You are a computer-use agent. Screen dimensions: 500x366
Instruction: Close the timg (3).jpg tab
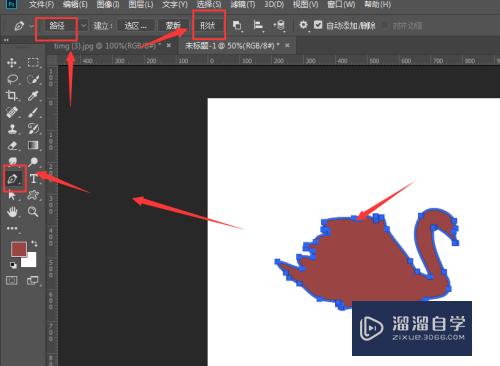click(169, 45)
